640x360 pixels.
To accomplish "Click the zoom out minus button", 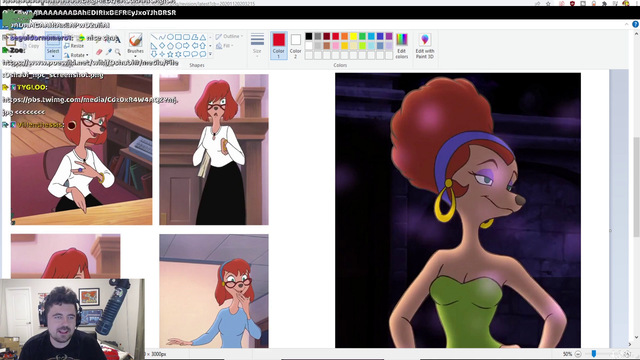I will pos(578,354).
